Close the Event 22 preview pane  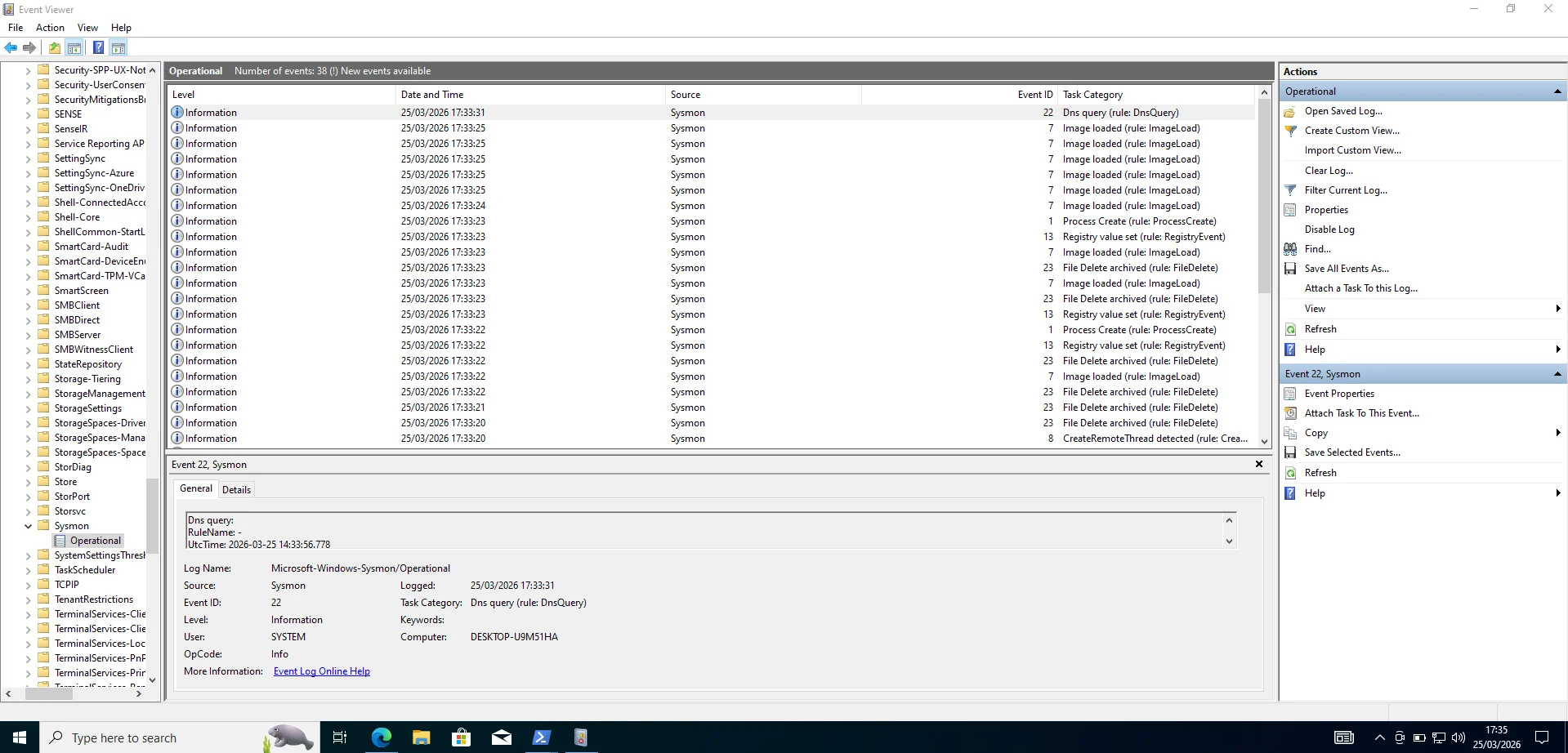[1258, 464]
